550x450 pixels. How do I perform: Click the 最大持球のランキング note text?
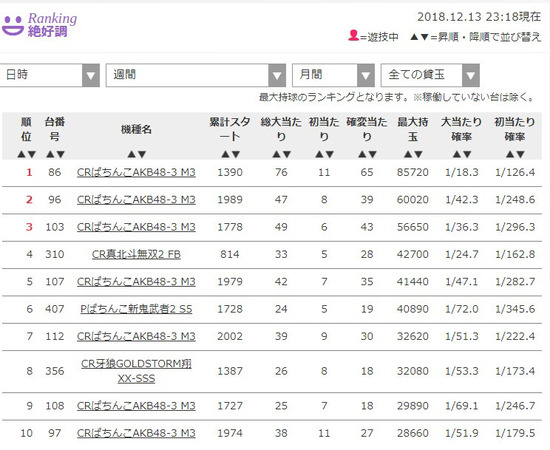(x=396, y=97)
